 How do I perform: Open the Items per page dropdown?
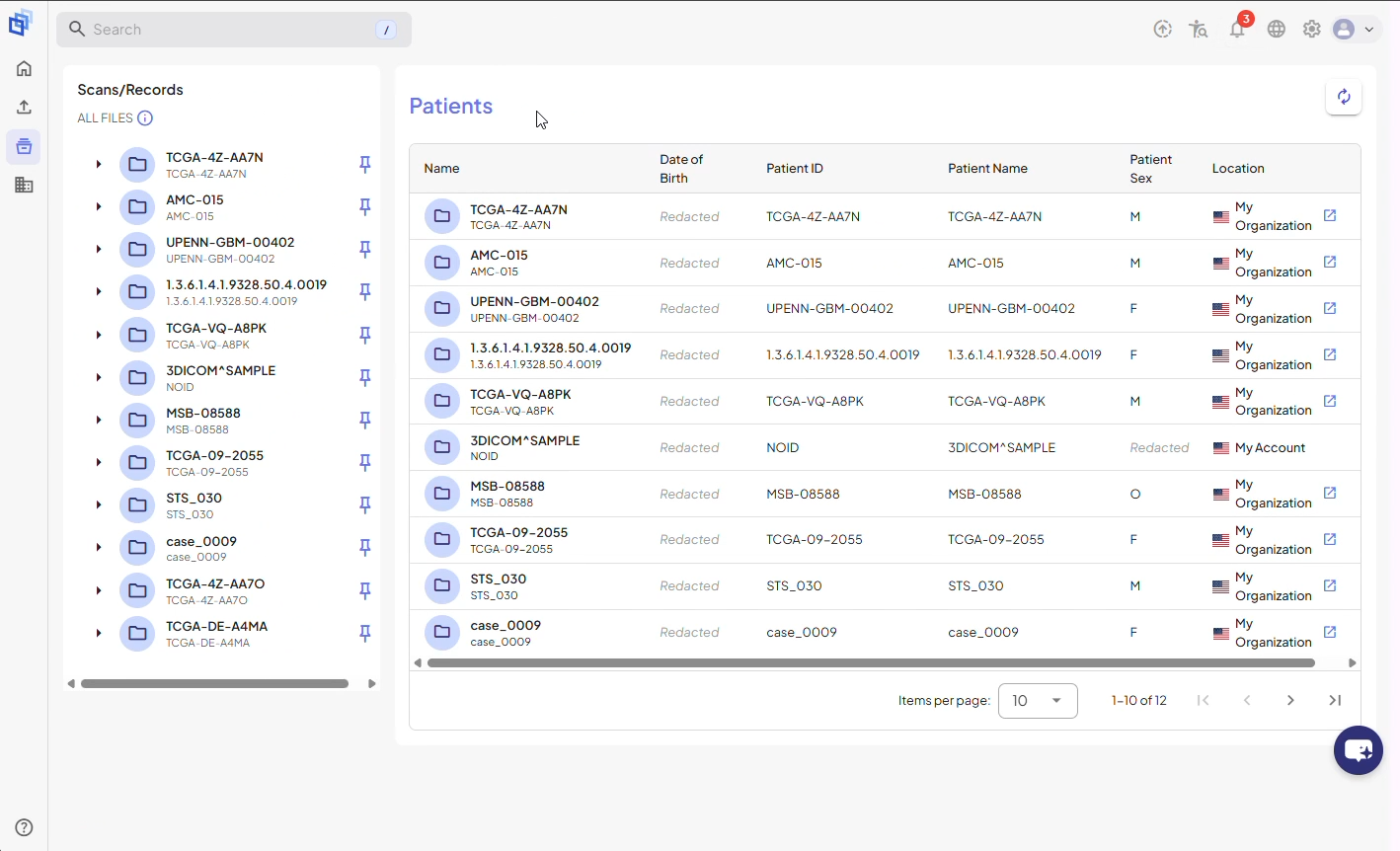coord(1038,701)
